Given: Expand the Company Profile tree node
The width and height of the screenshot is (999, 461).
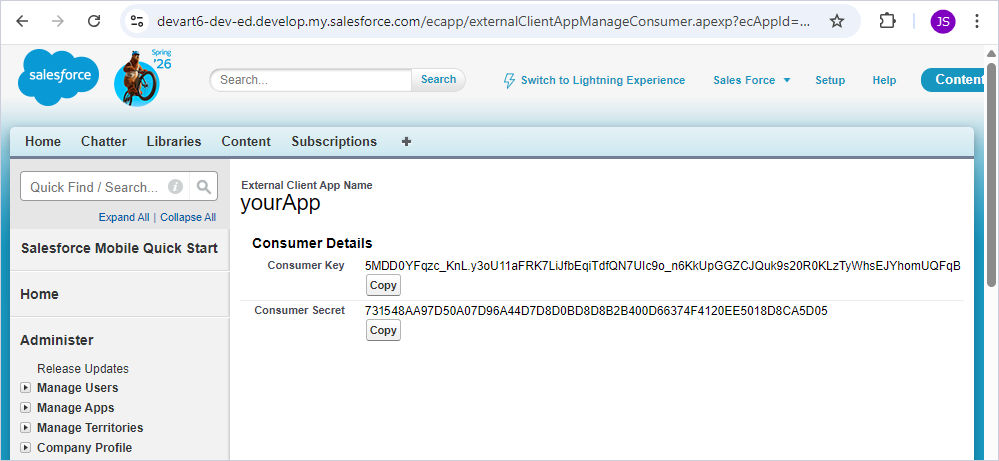Looking at the screenshot, I should [25, 448].
